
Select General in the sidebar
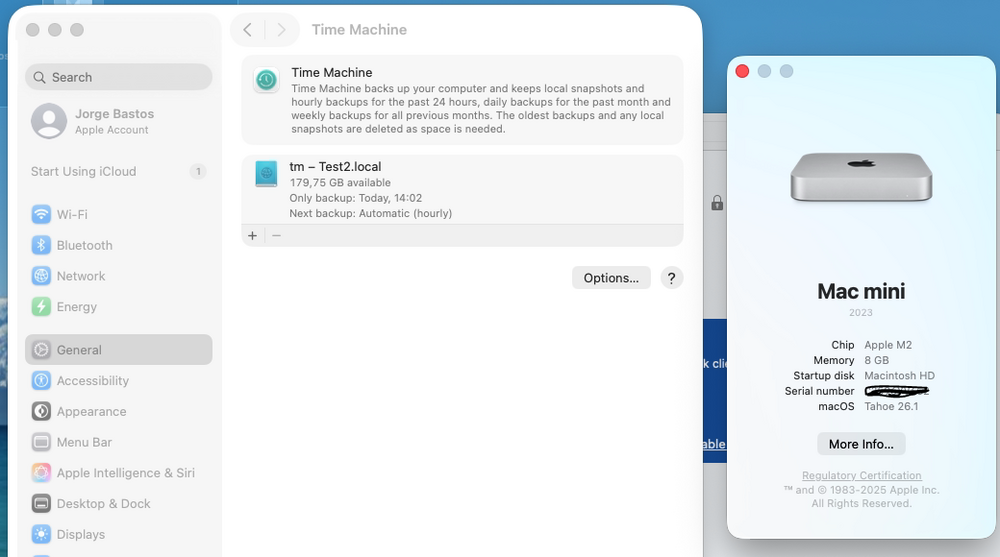119,350
